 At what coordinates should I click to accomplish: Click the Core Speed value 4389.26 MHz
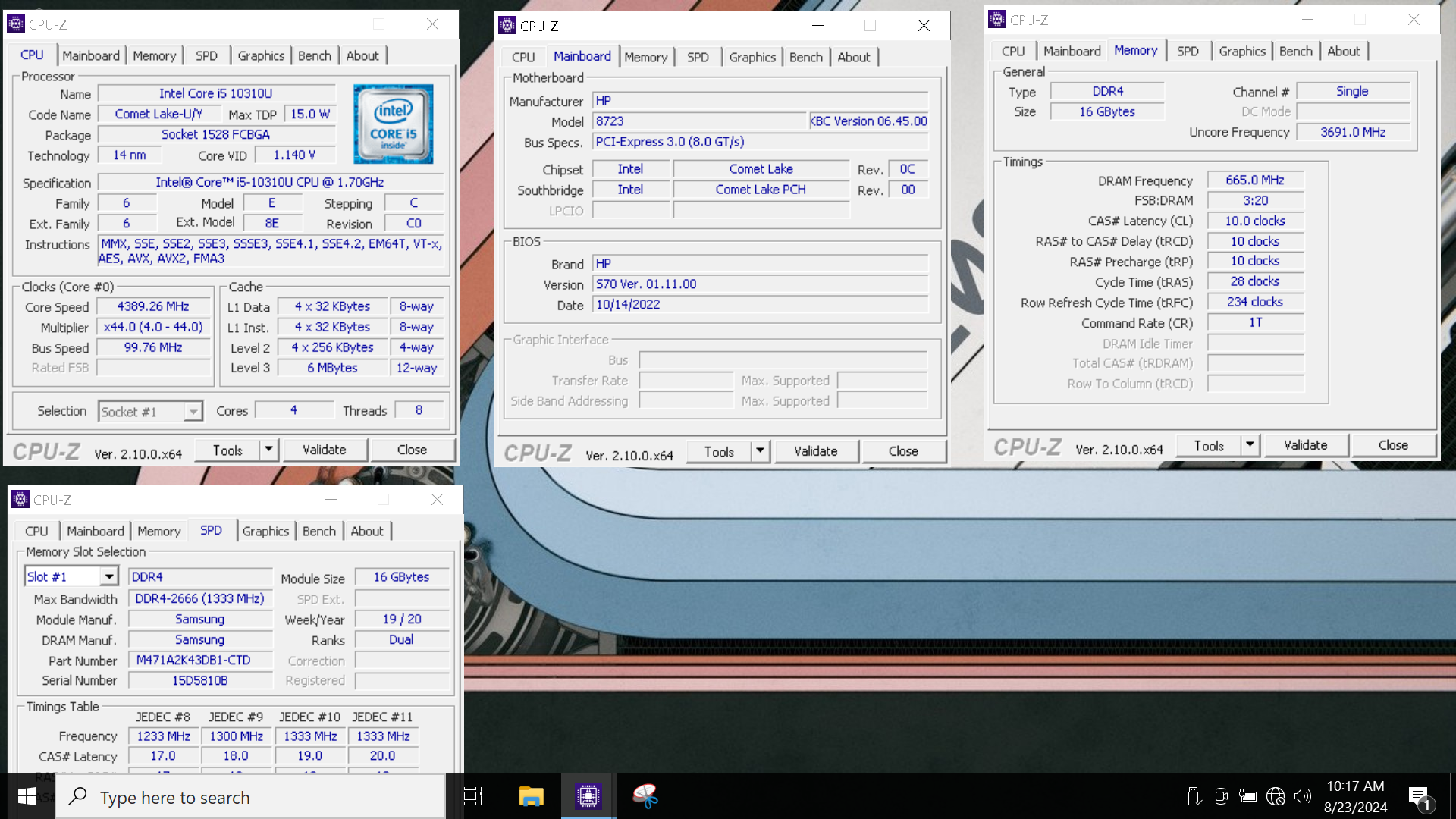pyautogui.click(x=153, y=306)
